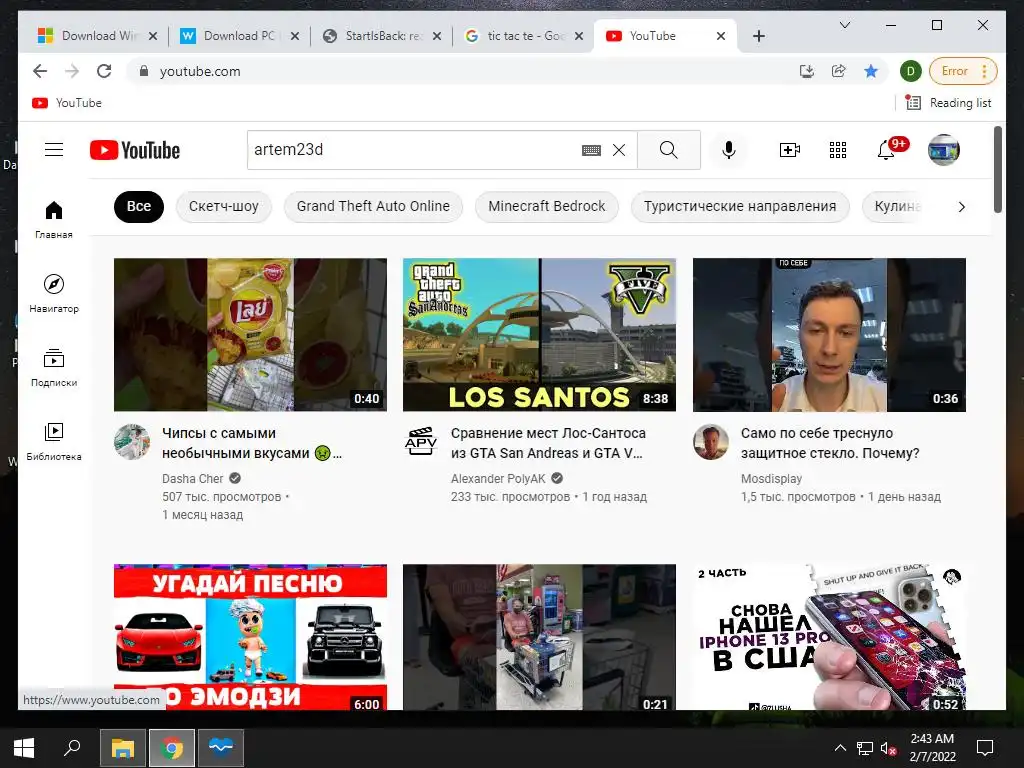1024x768 pixels.
Task: Select the Все chip
Action: point(138,206)
